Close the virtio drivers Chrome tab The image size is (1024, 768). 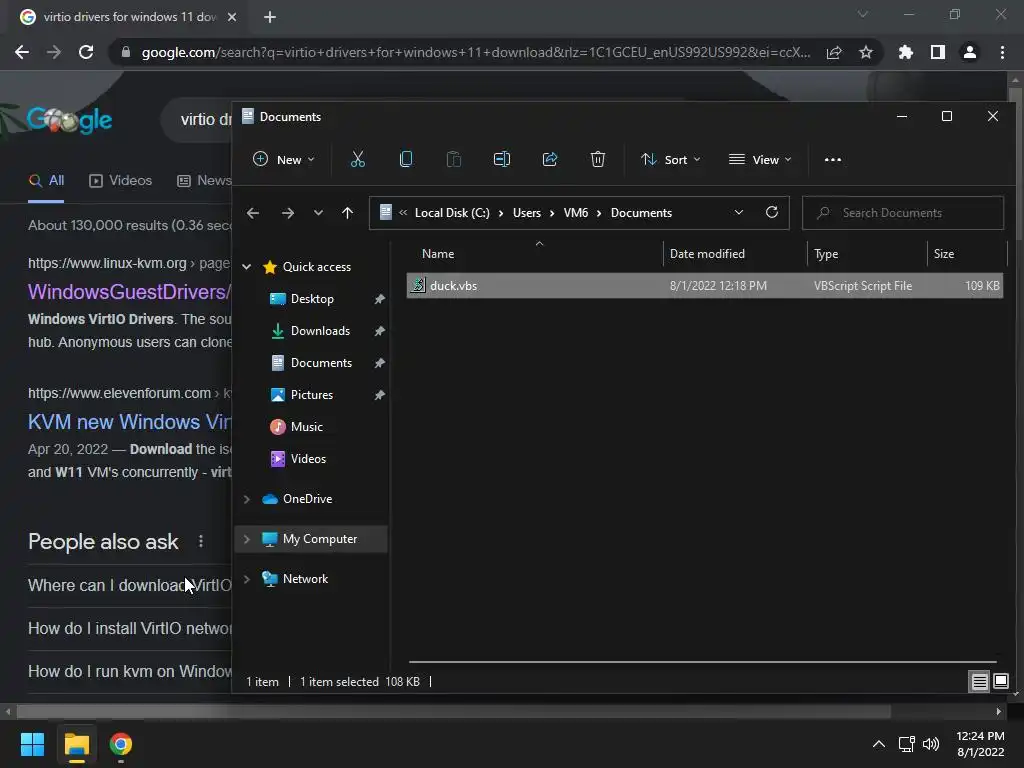232,17
